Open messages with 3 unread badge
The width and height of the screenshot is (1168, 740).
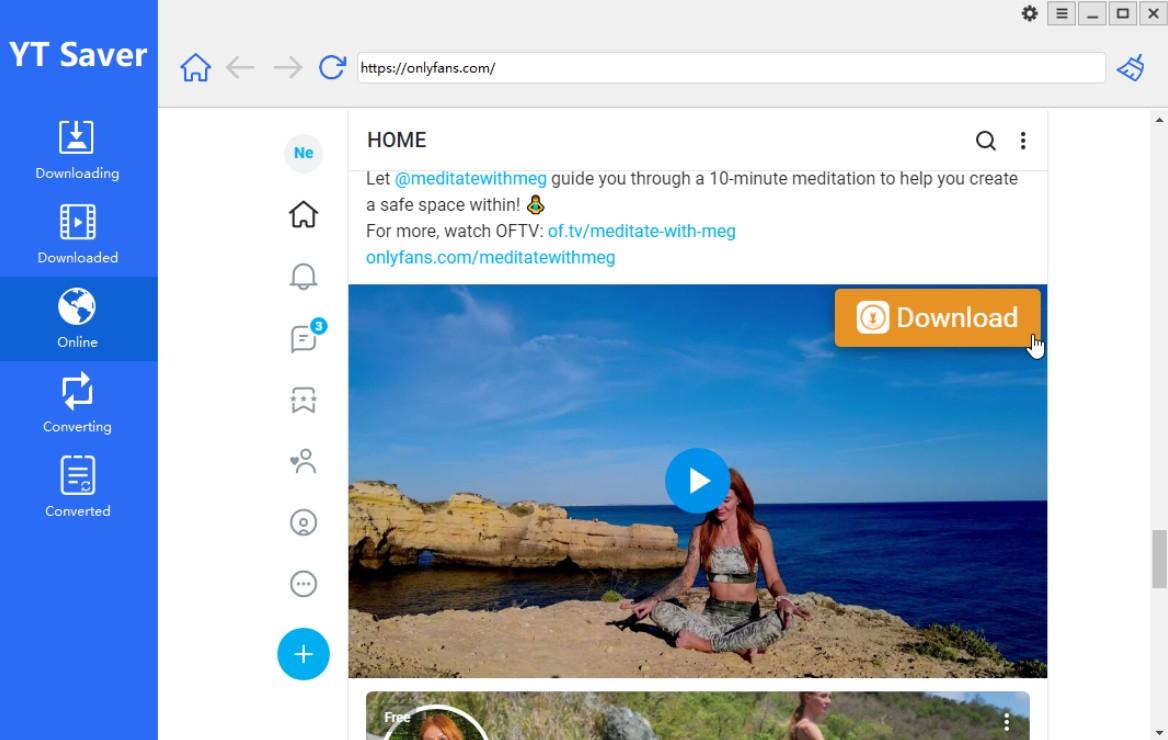click(305, 337)
